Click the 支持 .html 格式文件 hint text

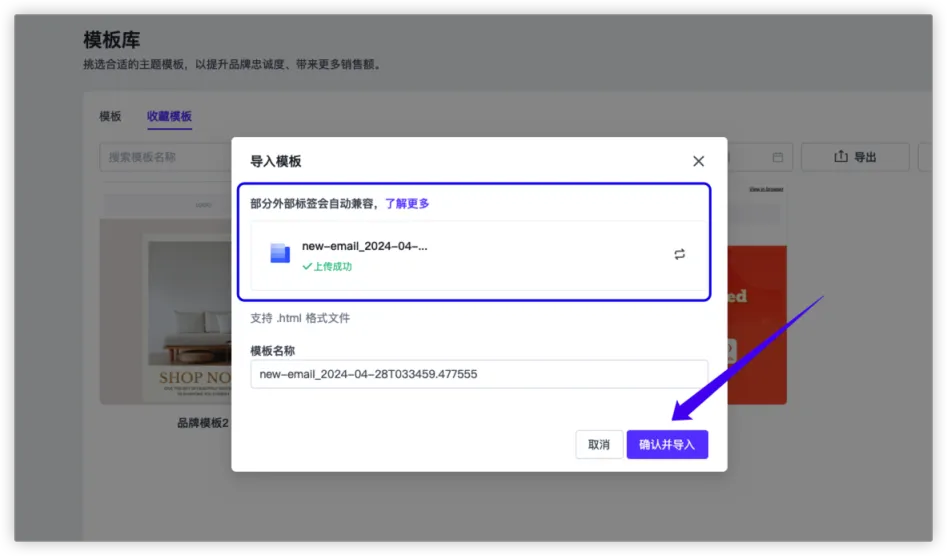300,318
